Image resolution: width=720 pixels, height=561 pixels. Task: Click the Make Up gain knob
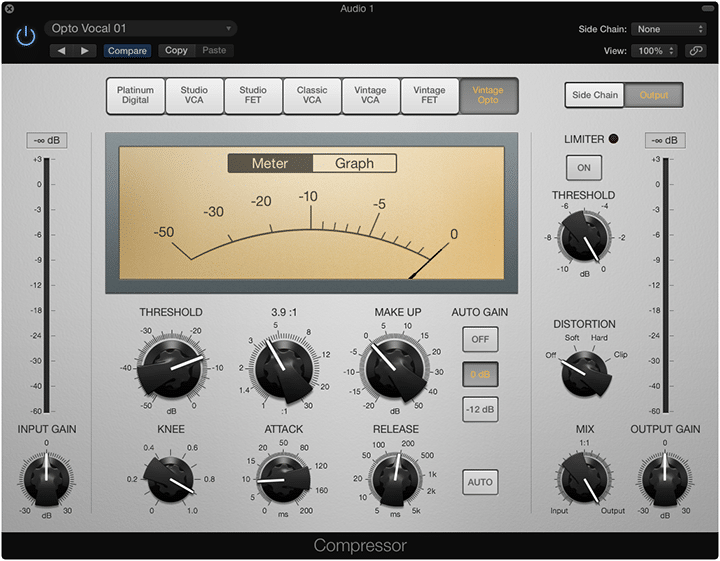click(x=395, y=369)
